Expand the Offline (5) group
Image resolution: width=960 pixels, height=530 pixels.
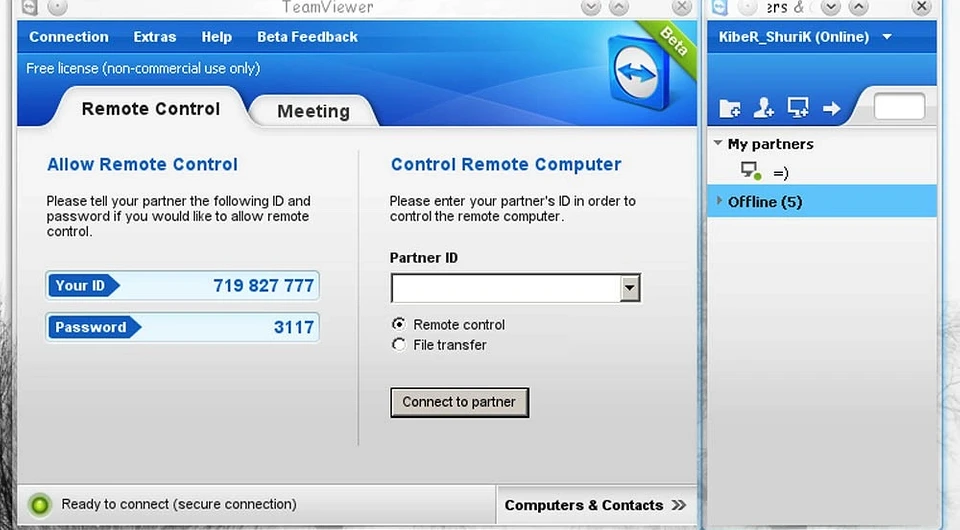(x=720, y=202)
